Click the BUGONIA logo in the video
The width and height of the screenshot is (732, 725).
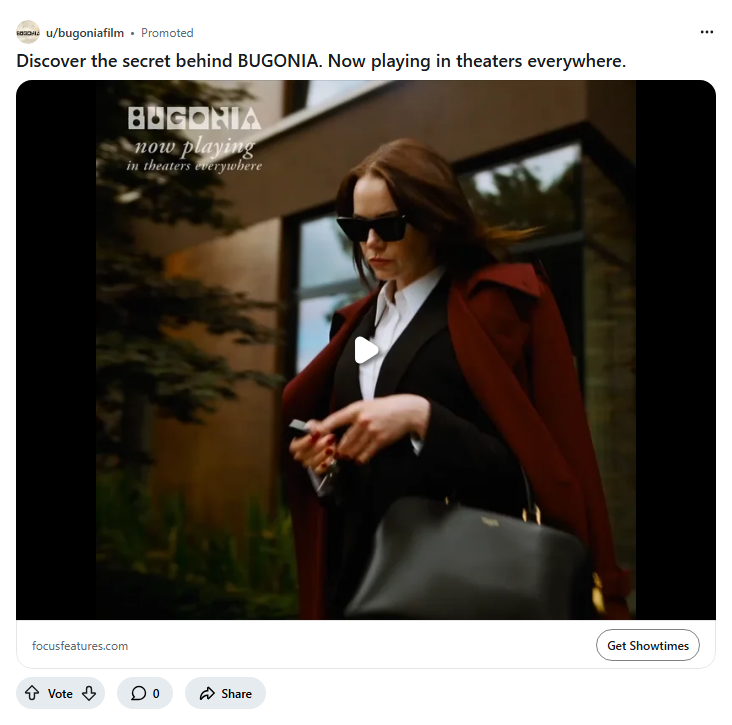coord(194,118)
